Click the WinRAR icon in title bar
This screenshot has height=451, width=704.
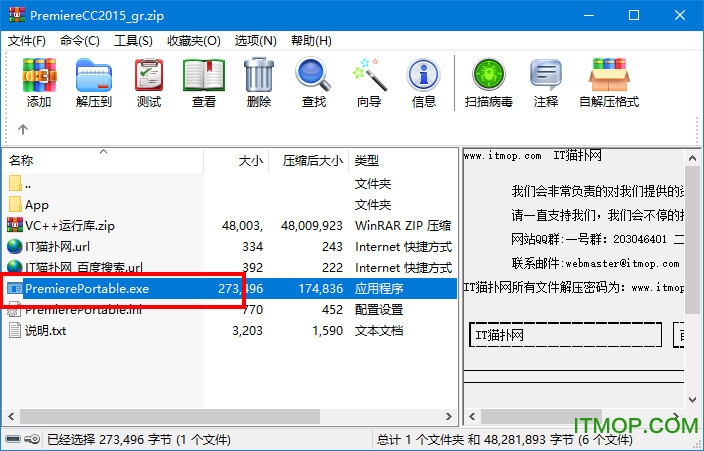tap(17, 15)
